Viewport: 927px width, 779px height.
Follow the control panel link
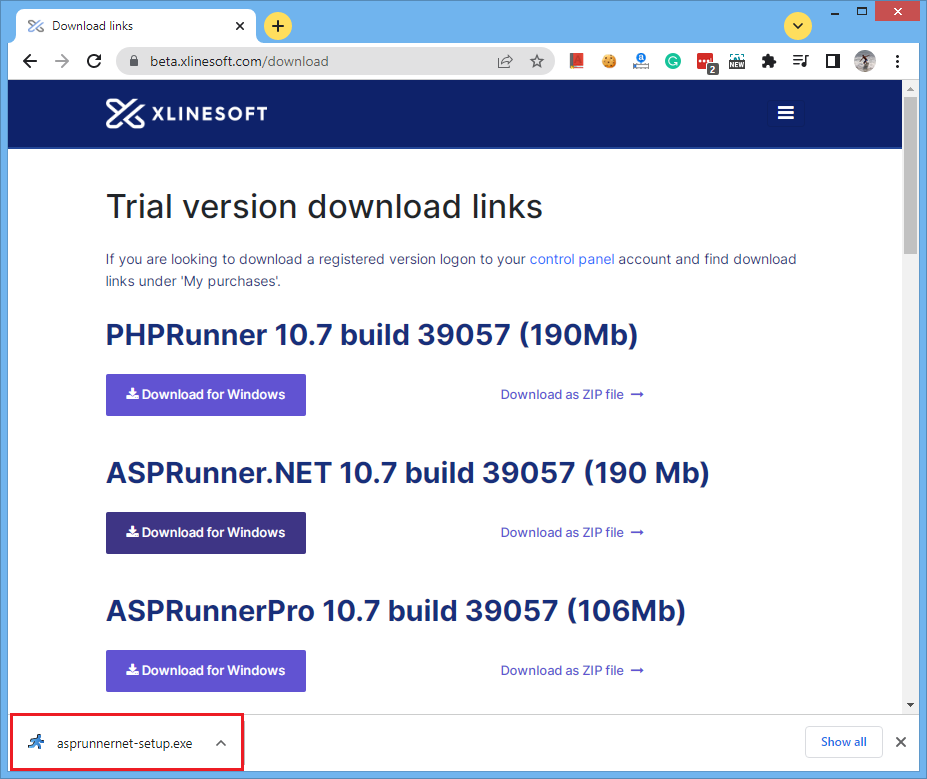coord(572,259)
